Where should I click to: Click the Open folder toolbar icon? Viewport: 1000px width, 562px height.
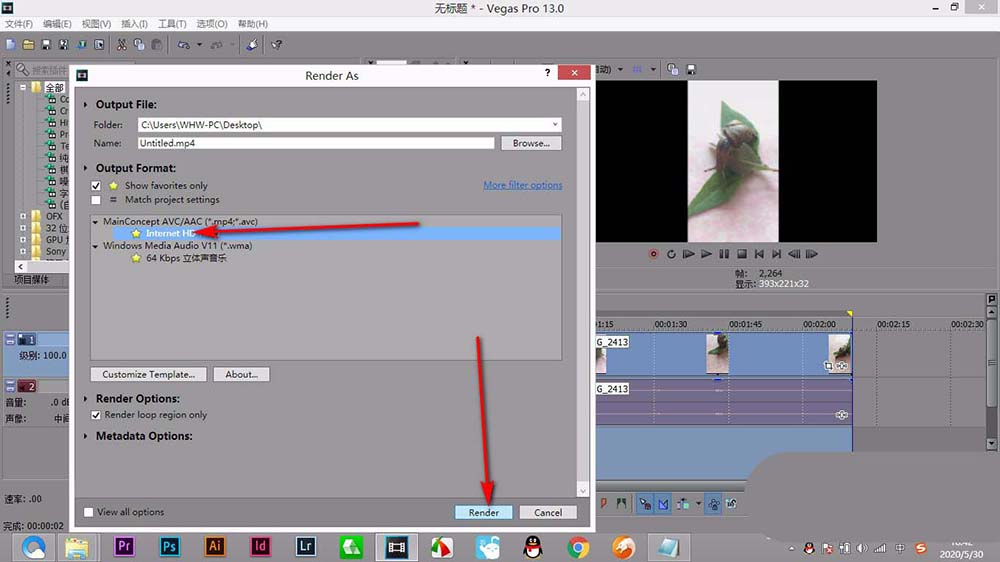point(28,45)
